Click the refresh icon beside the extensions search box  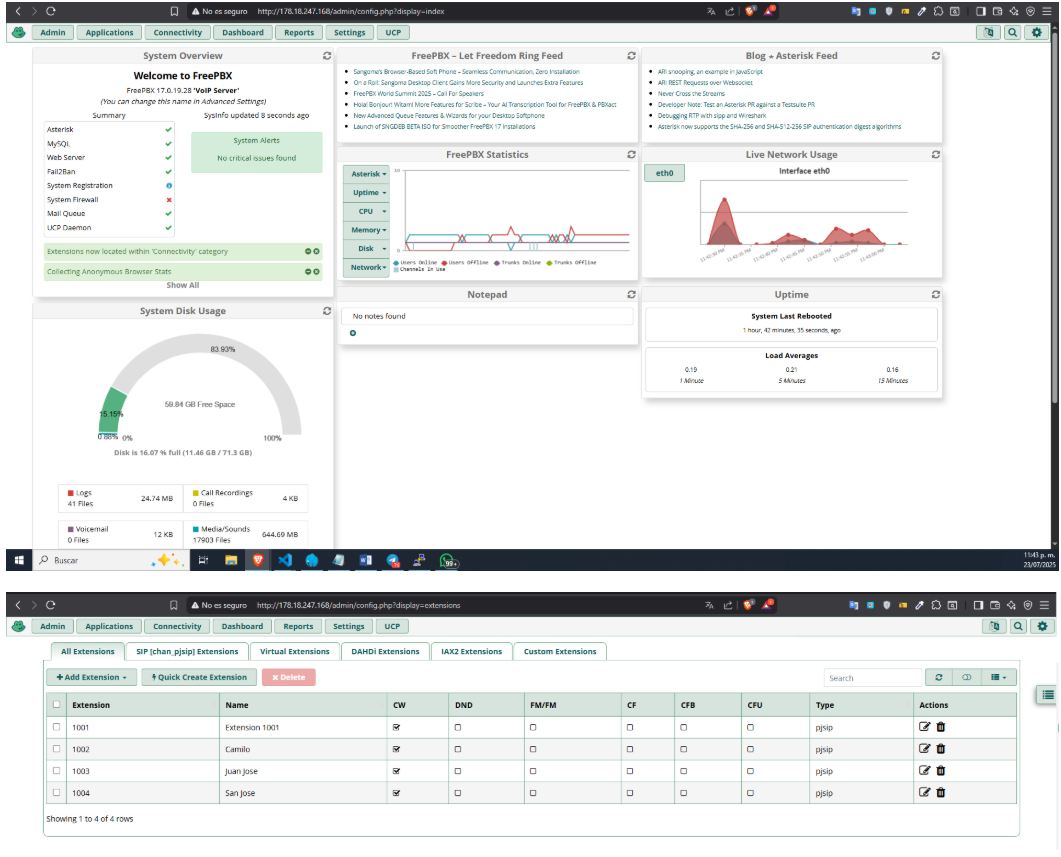click(938, 678)
